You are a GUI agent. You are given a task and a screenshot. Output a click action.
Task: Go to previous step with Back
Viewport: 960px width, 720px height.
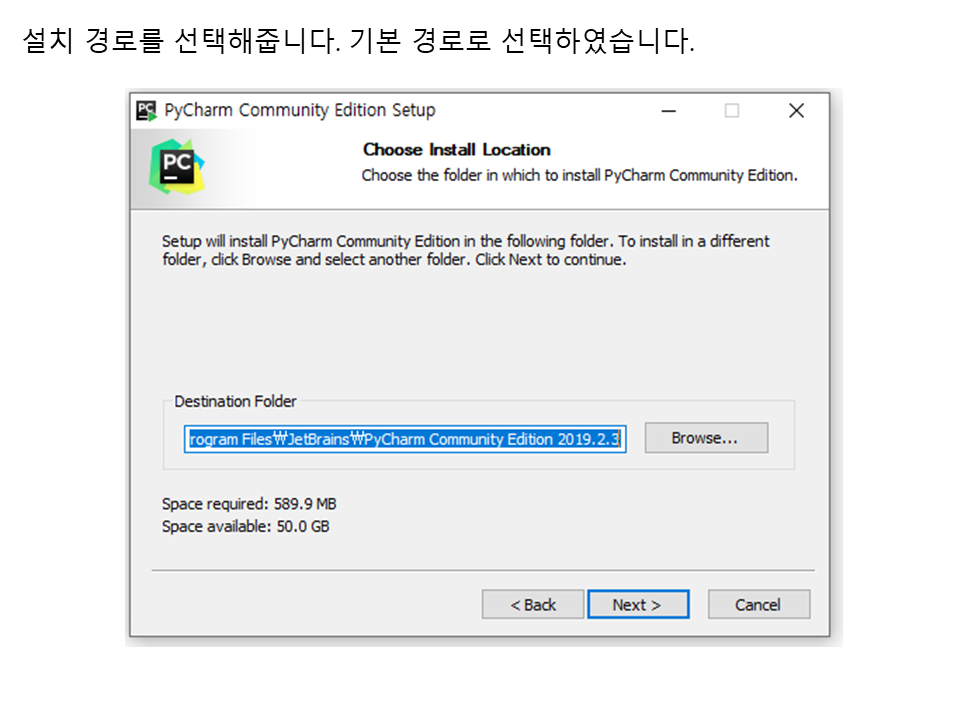pyautogui.click(x=533, y=604)
